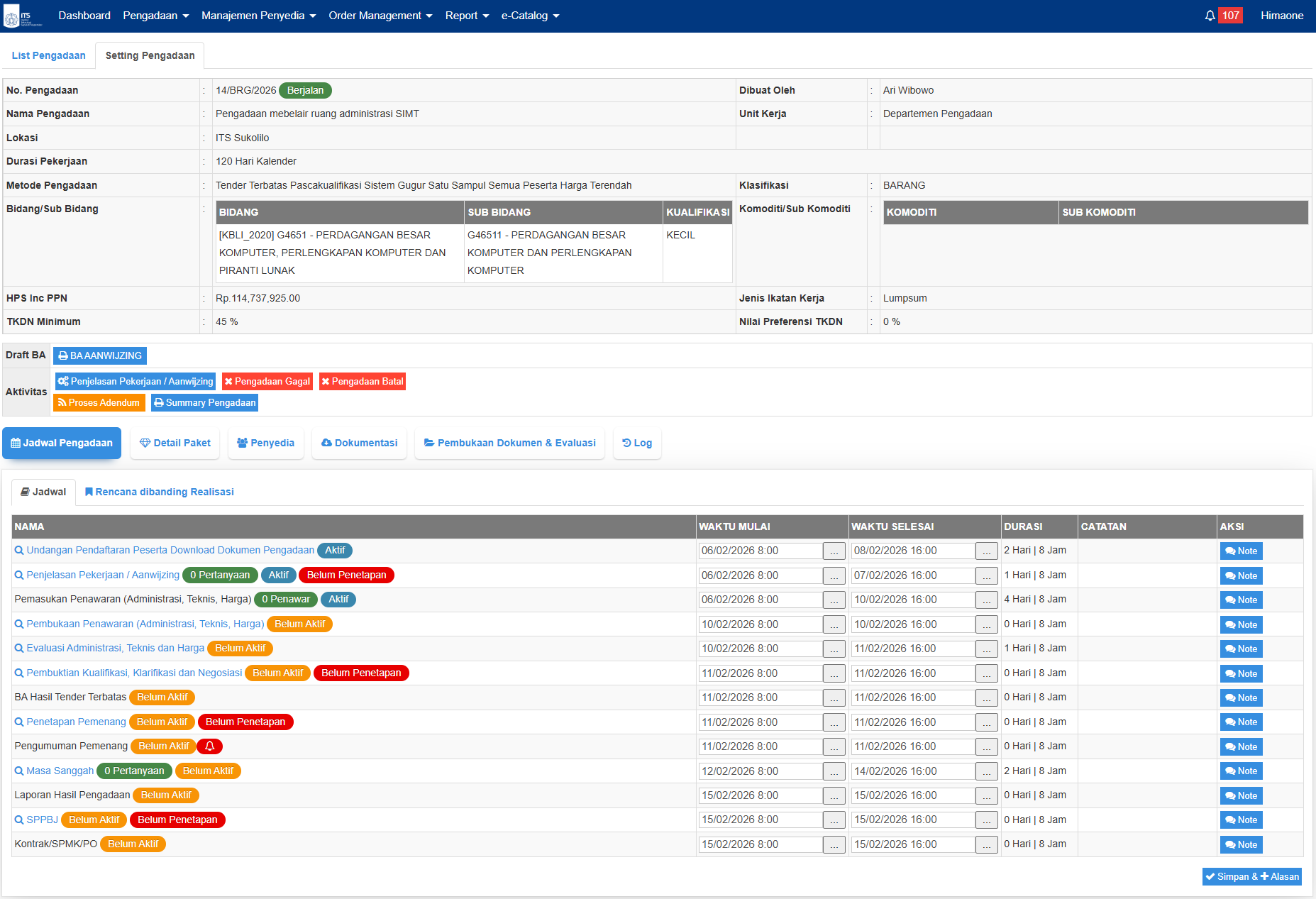Viewport: 1316px width, 899px height.
Task: Print the BA AANWIJZING draft
Action: tap(100, 356)
